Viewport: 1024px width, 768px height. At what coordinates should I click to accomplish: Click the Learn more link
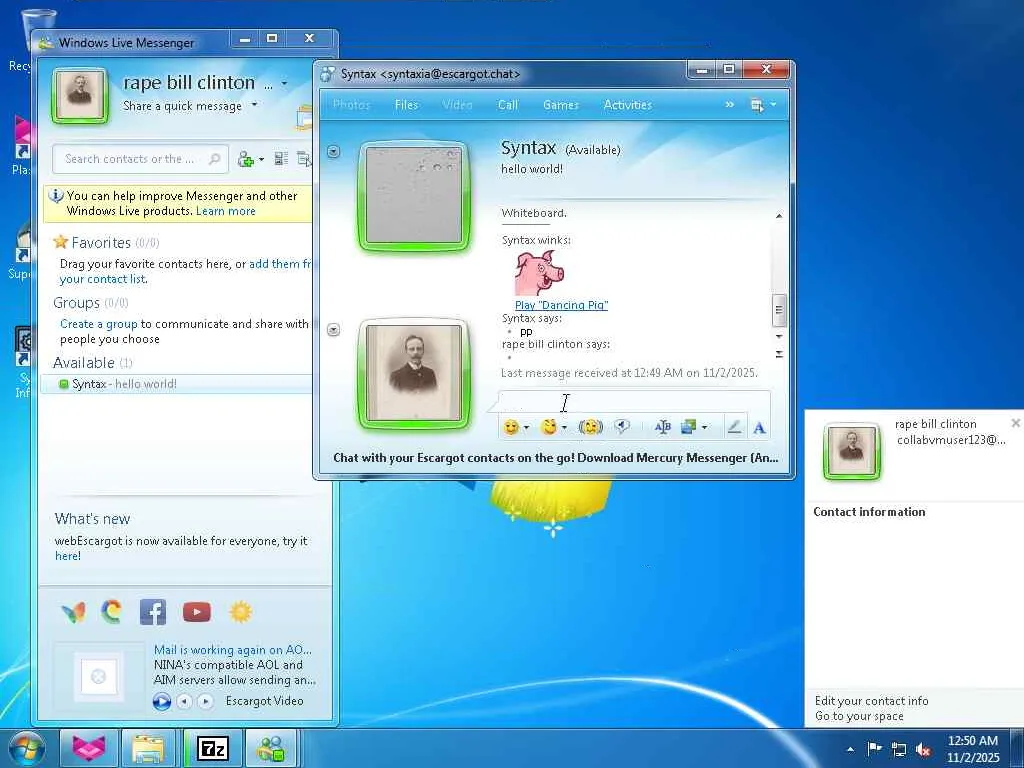225,211
